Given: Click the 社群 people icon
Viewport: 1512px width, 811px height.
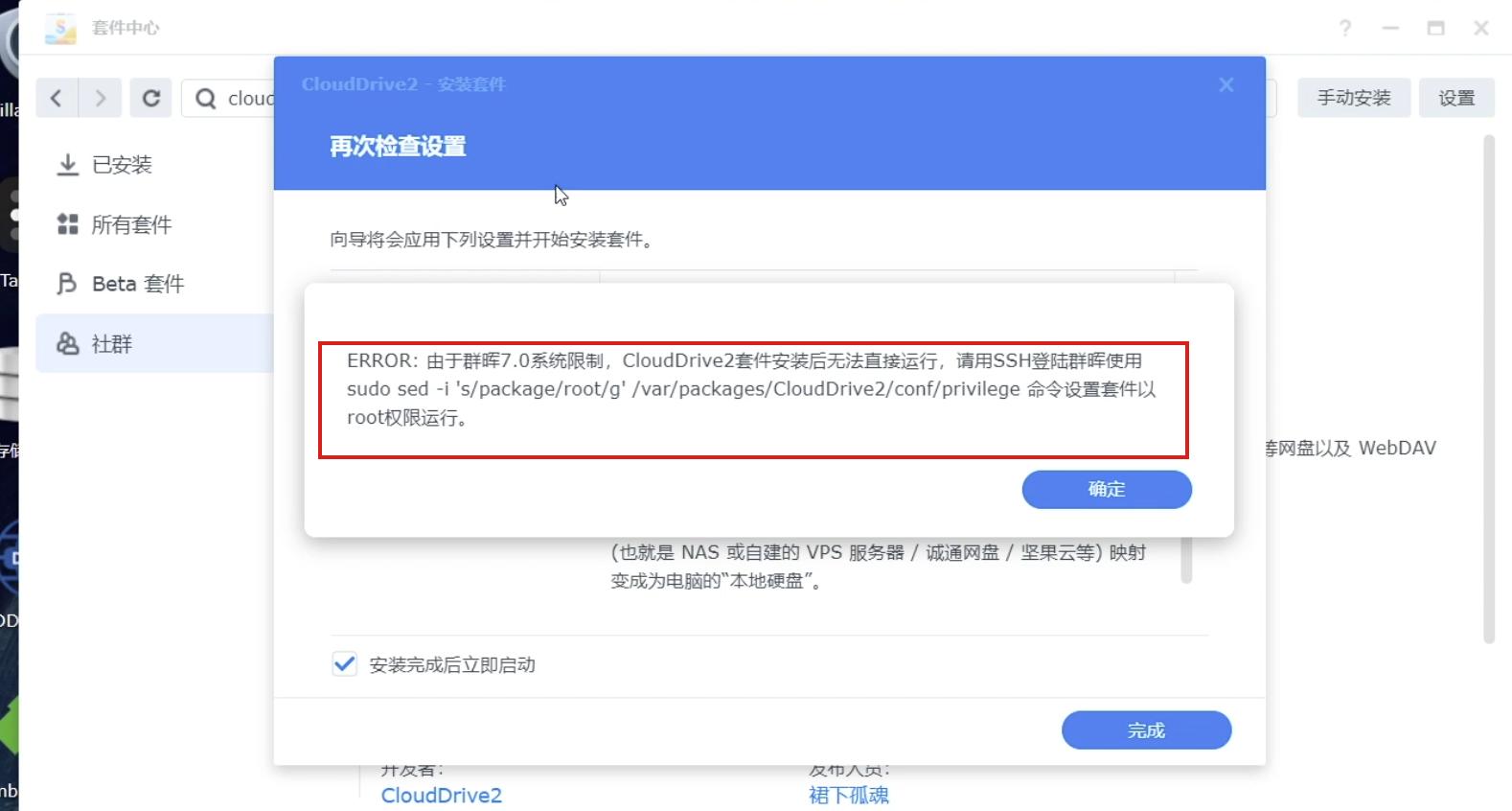Looking at the screenshot, I should point(67,343).
